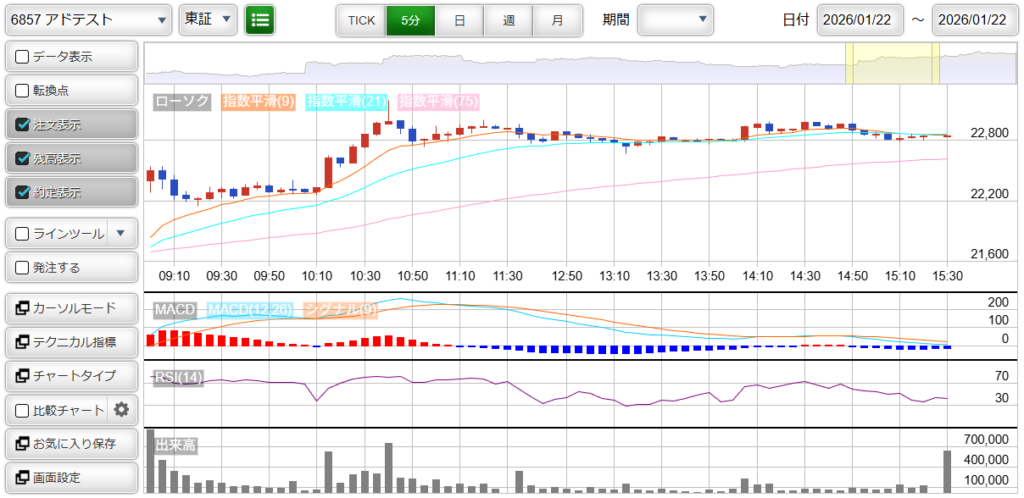
Task: Click the yellow range selector in overview
Action: coord(892,63)
